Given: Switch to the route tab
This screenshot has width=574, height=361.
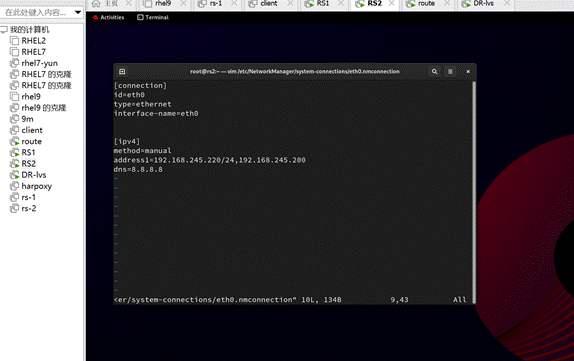Looking at the screenshot, I should pyautogui.click(x=426, y=4).
